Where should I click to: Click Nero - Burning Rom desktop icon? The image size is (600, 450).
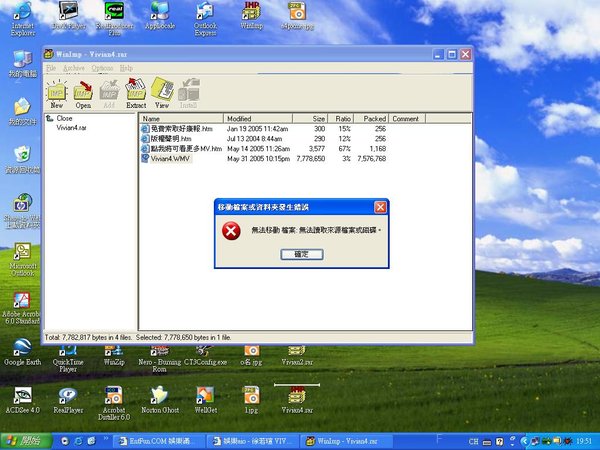tap(160, 359)
